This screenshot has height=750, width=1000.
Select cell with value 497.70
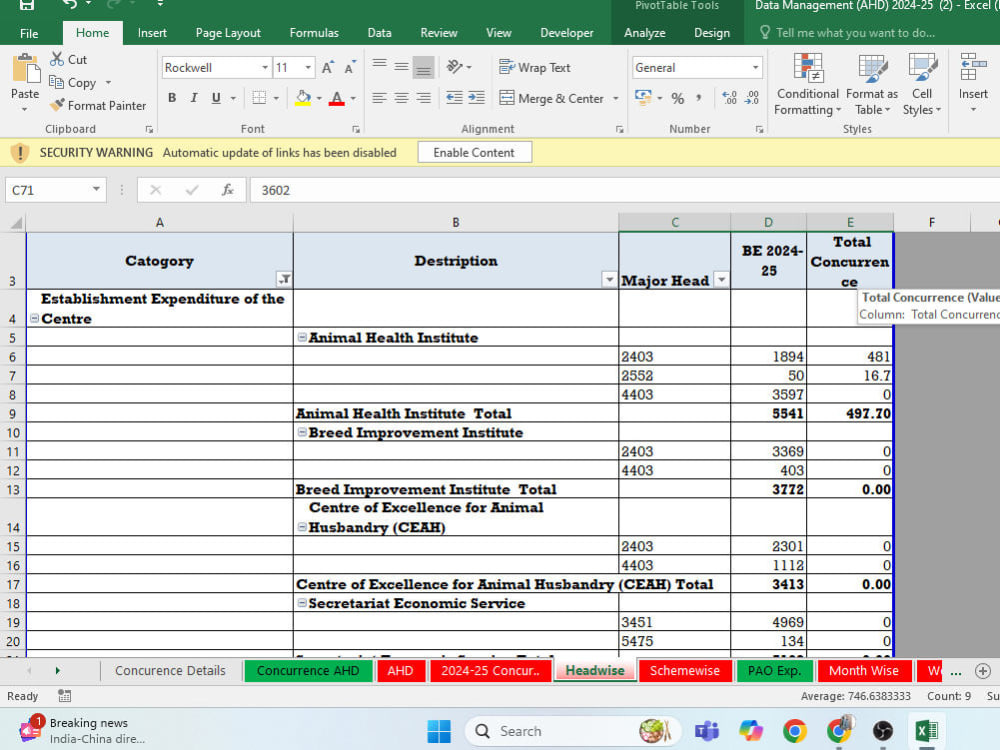click(x=849, y=413)
